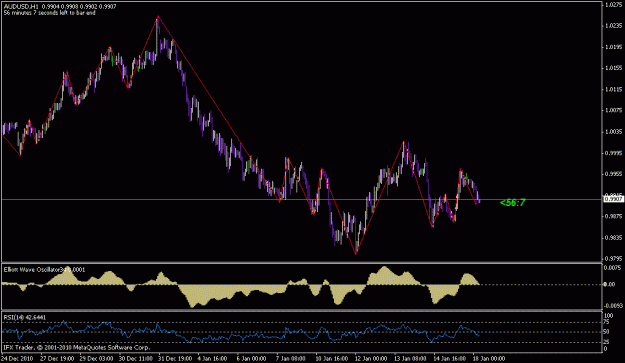
Task: Click the '10 Jan 16:00' time label
Action: tap(332, 359)
